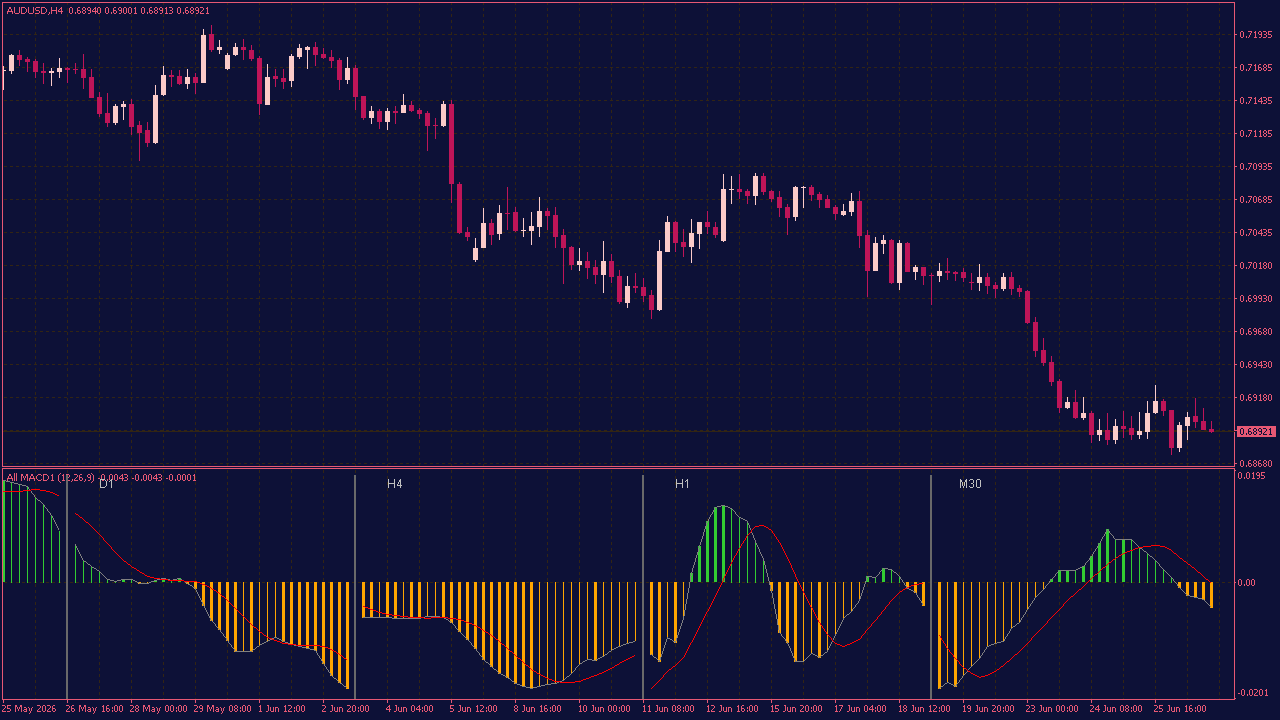Viewport: 1280px width, 720px height.
Task: Click price level 0.69680 on the axis
Action: 1256,332
